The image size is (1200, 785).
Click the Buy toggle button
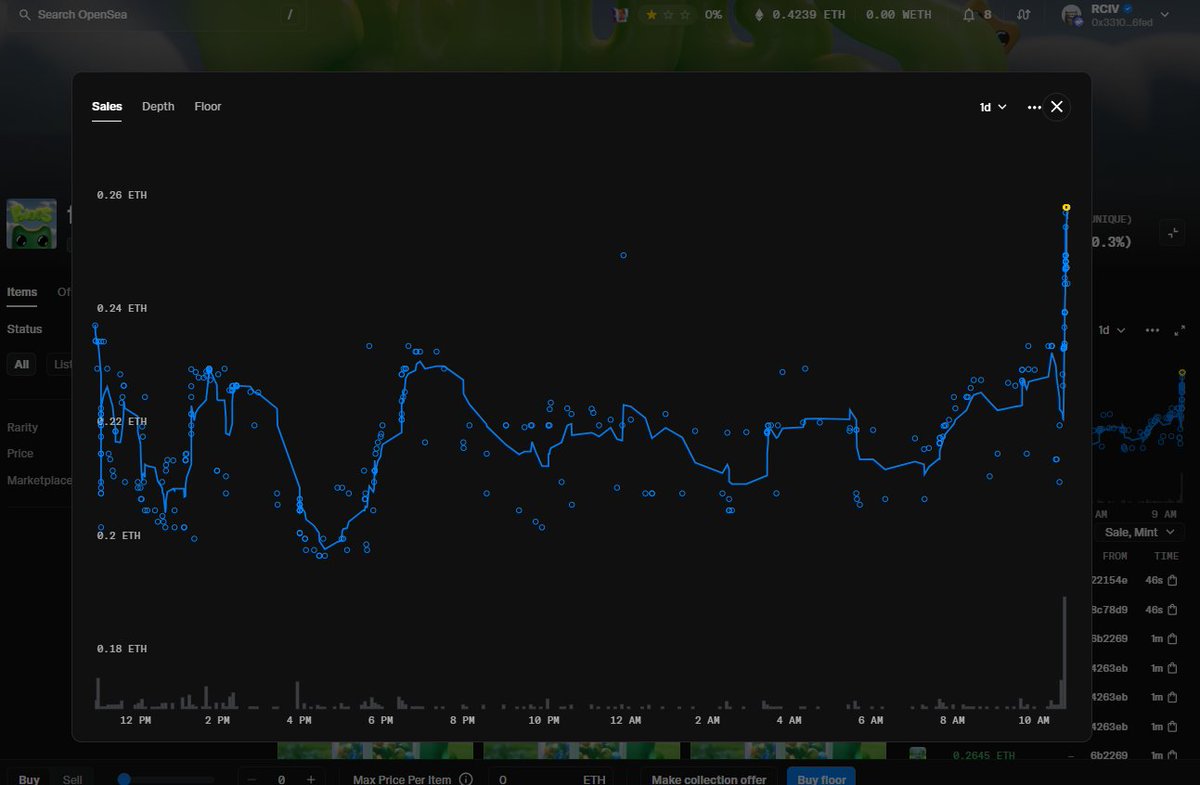(29, 779)
